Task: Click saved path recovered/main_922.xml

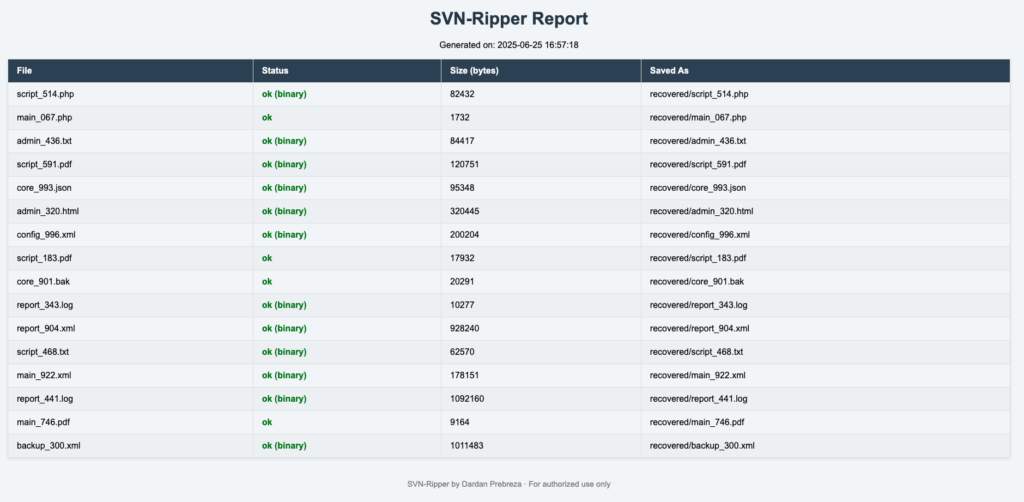Action: coord(697,375)
